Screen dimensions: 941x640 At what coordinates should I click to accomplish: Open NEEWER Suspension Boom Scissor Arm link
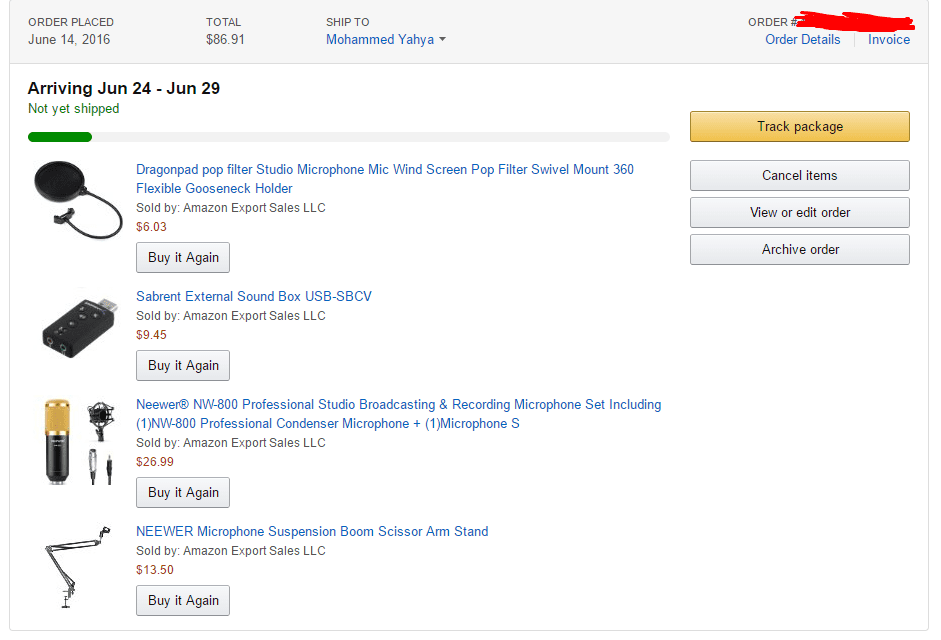(312, 532)
